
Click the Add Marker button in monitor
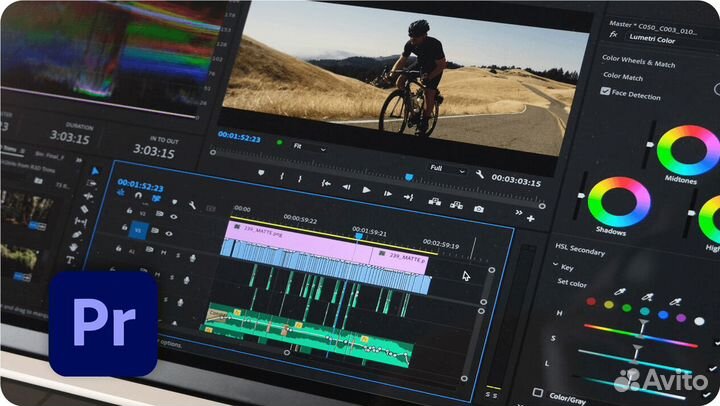pyautogui.click(x=261, y=174)
